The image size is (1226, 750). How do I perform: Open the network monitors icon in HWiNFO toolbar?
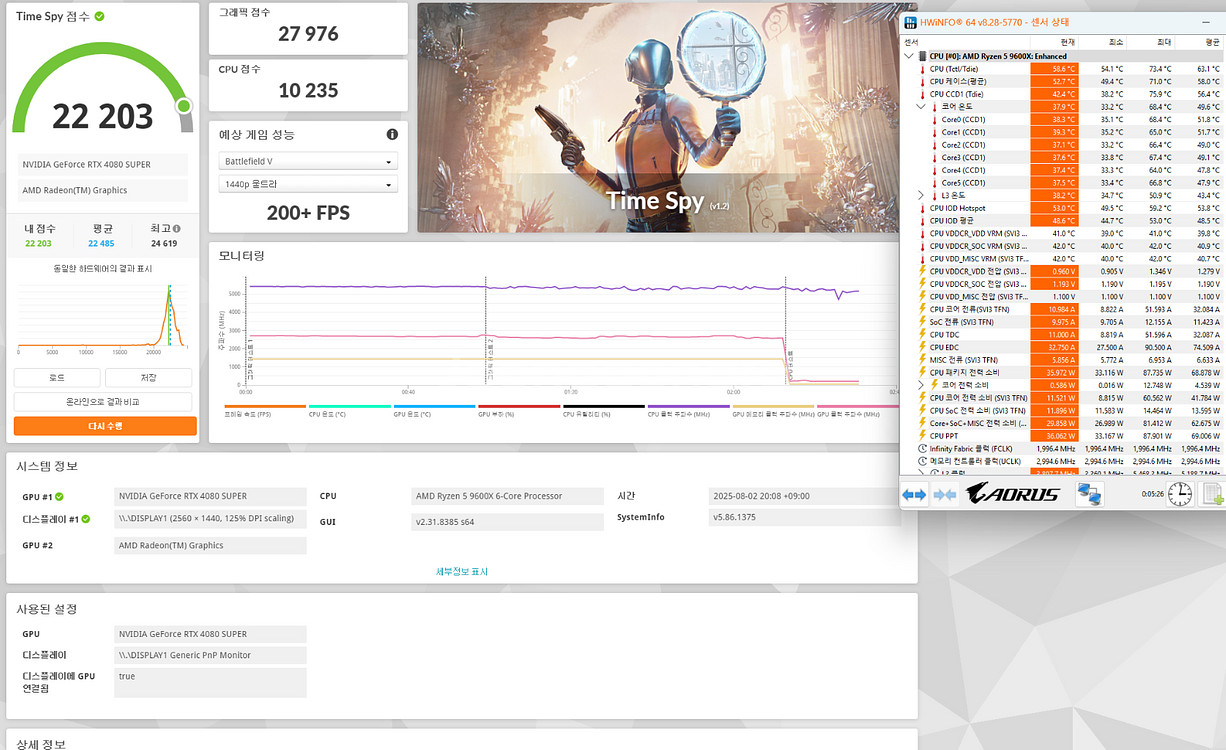pos(1088,494)
